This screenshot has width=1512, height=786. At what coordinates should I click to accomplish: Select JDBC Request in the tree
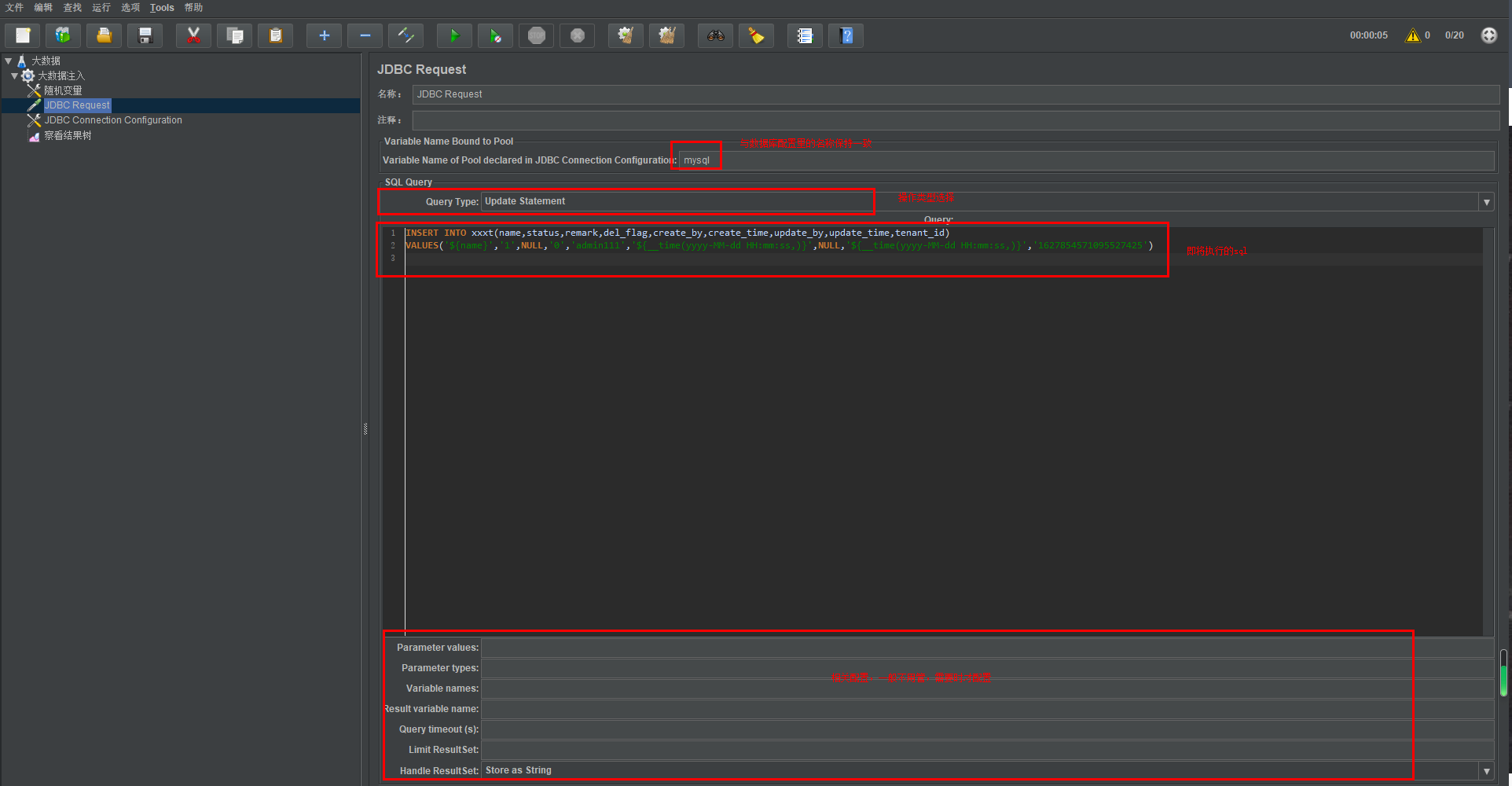pyautogui.click(x=77, y=105)
